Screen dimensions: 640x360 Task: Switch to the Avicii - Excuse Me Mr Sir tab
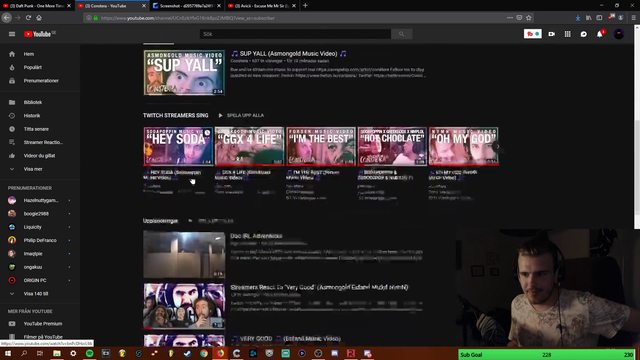click(x=262, y=6)
